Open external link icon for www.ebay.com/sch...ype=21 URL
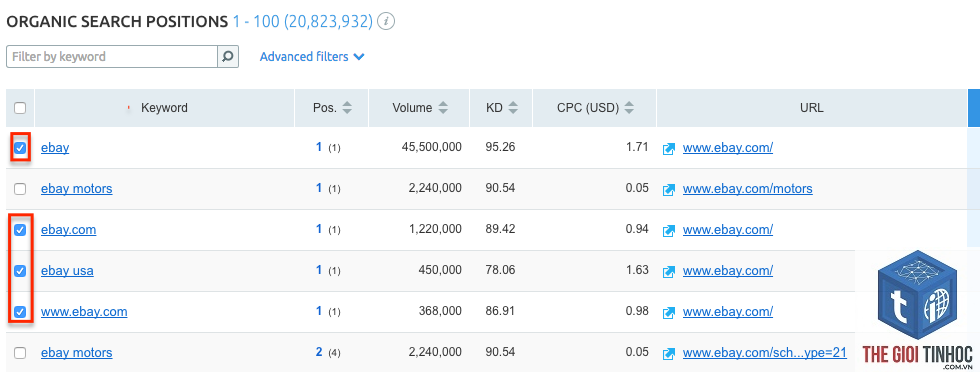Screen dimensions: 980x372 point(669,353)
